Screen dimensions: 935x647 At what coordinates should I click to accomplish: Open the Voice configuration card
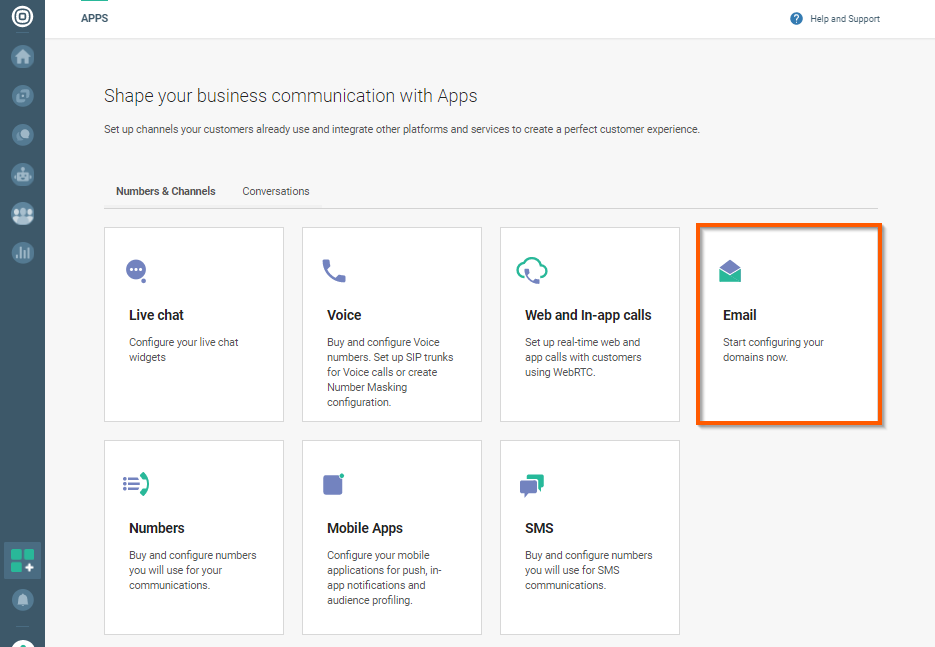tap(391, 324)
